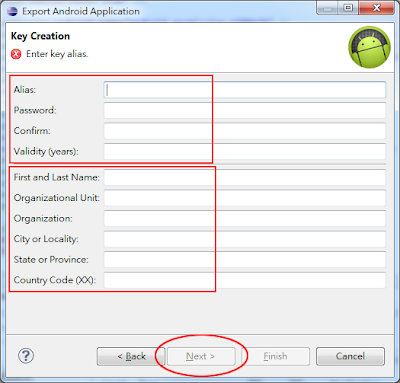The image size is (400, 383).
Task: Close the Export Android Application window
Action: pos(377,8)
